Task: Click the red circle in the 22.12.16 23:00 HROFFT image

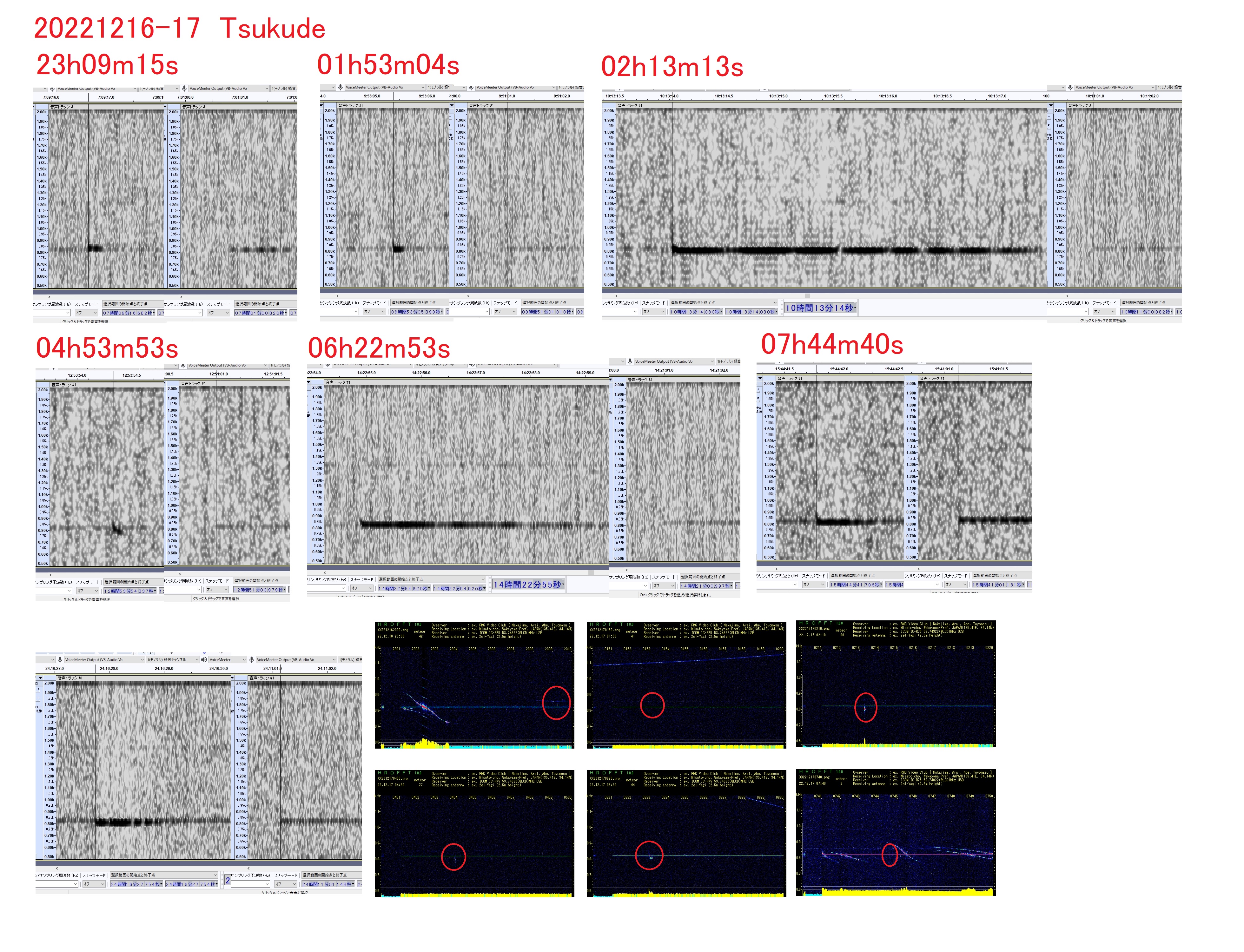Action: [556, 703]
